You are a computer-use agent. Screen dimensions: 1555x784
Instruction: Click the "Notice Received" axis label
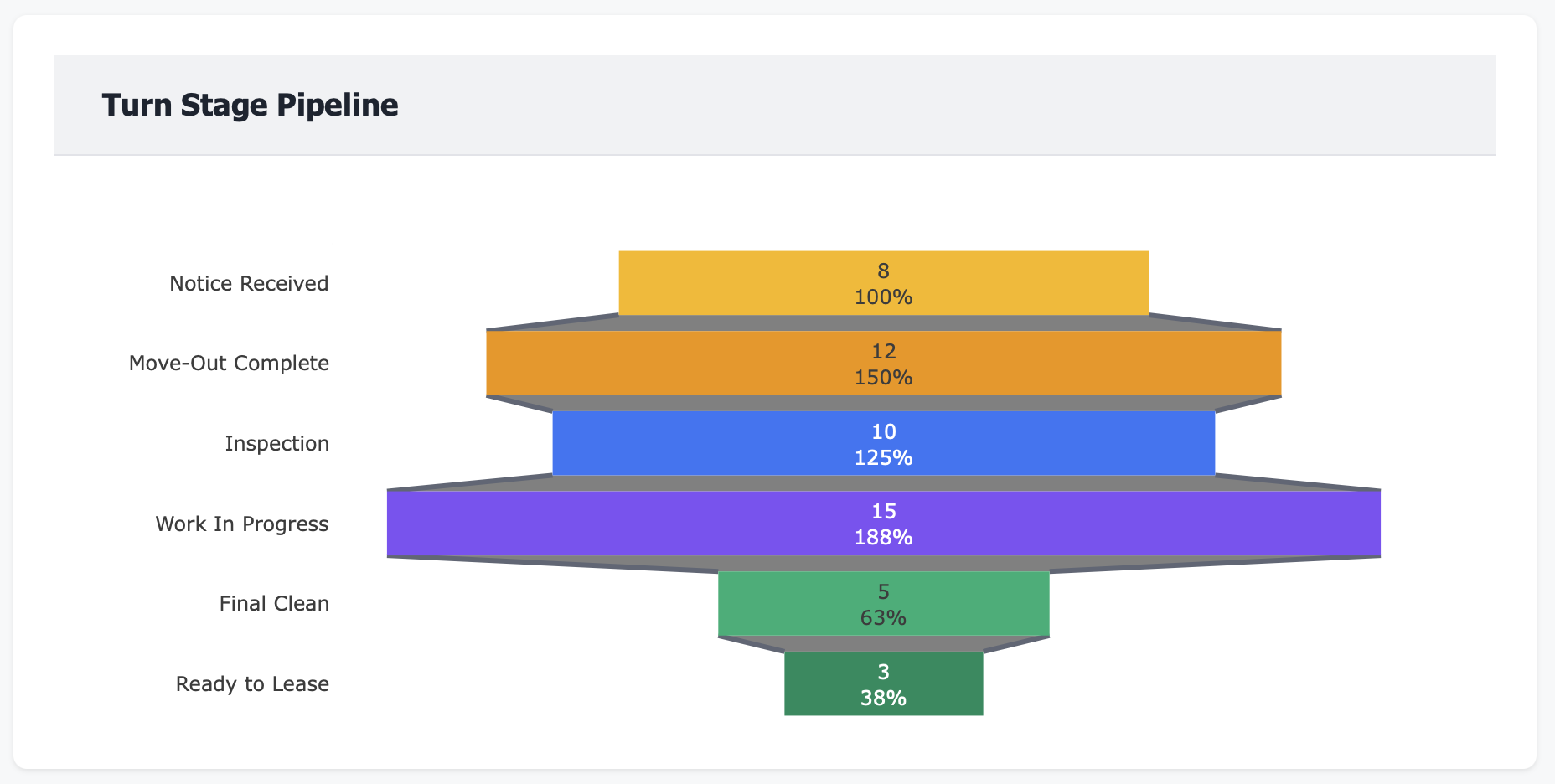click(249, 284)
